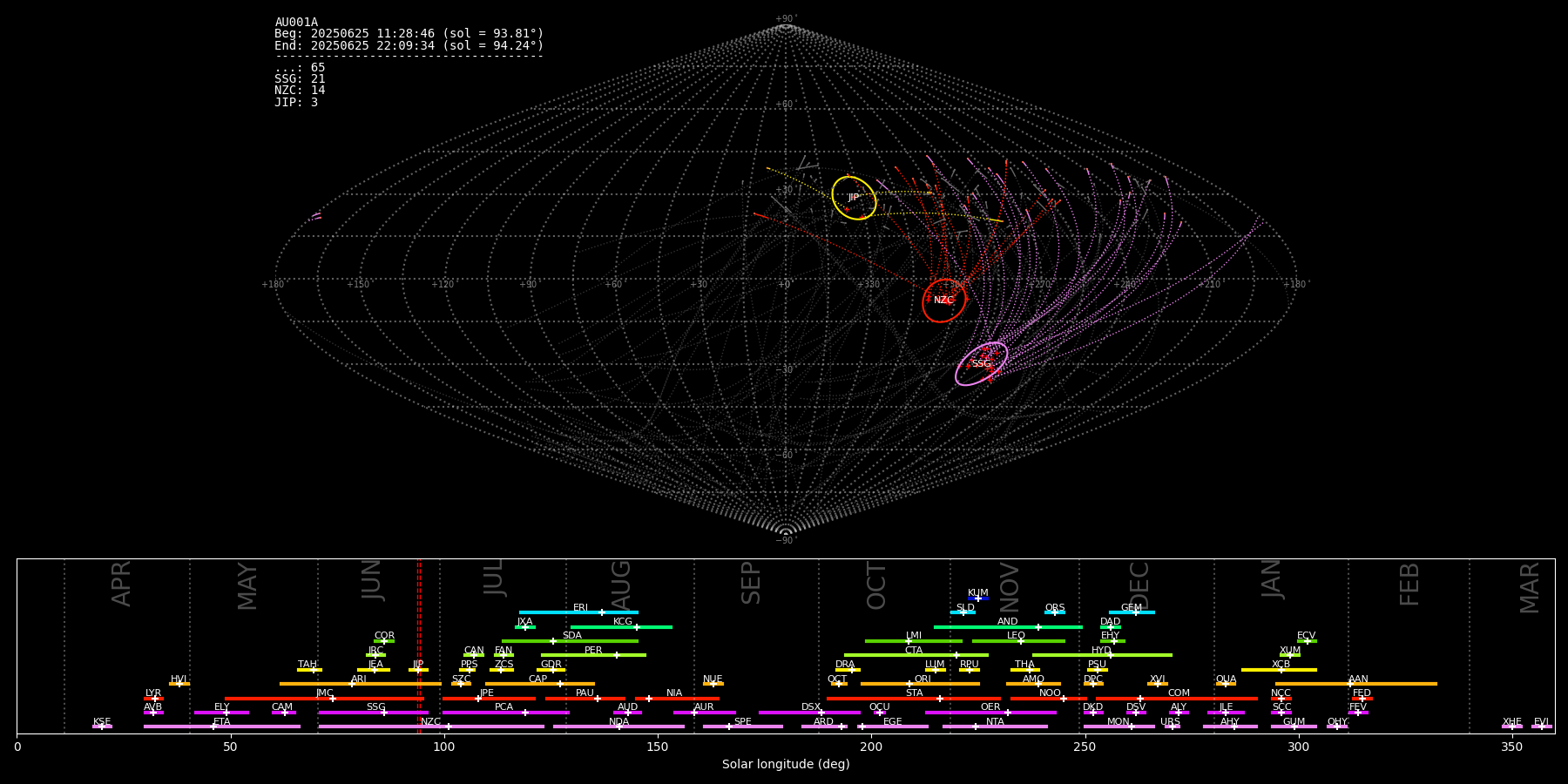
Task: Select the XHE shower marker in timeline
Action: [1512, 727]
